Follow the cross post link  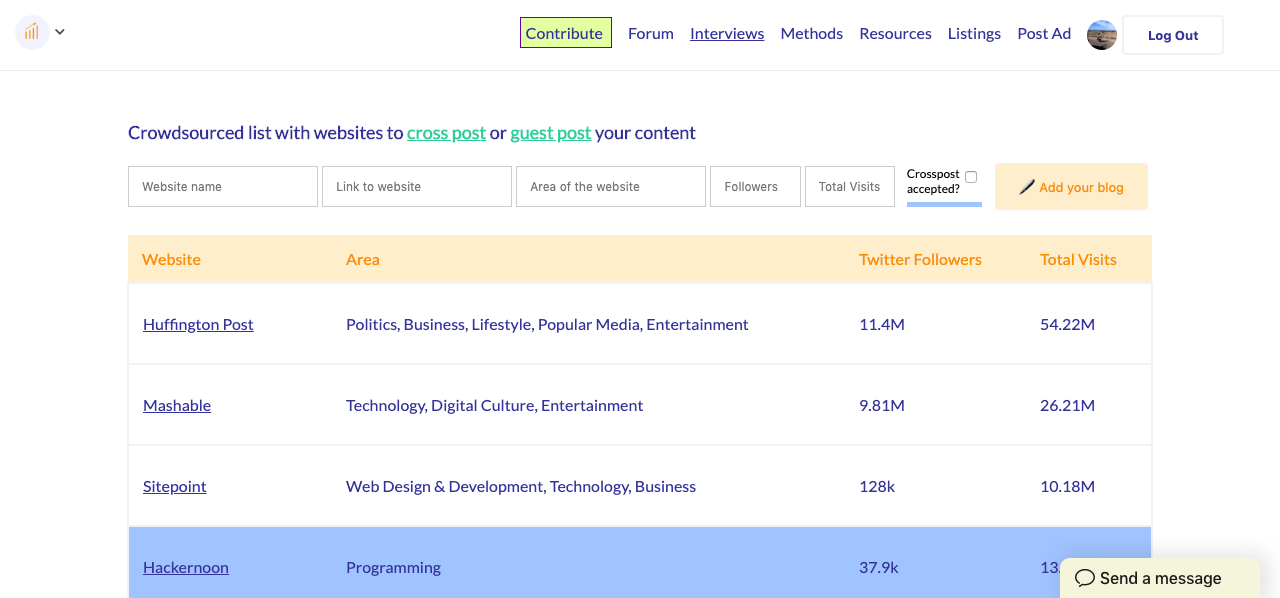click(x=446, y=133)
